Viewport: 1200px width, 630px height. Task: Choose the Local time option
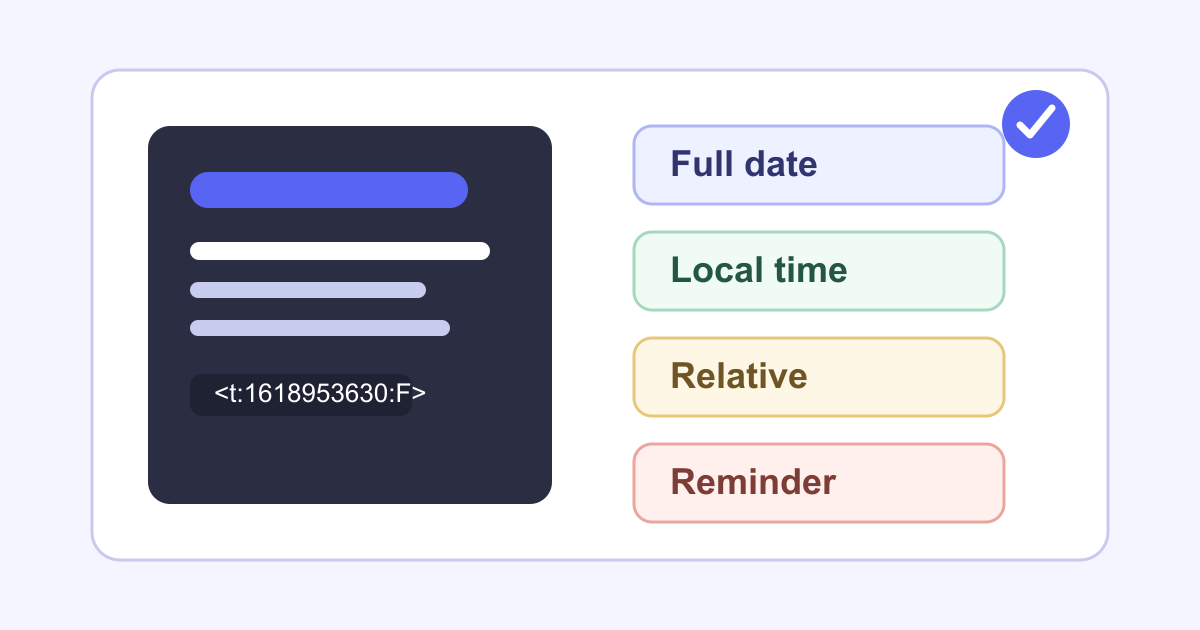coord(818,271)
